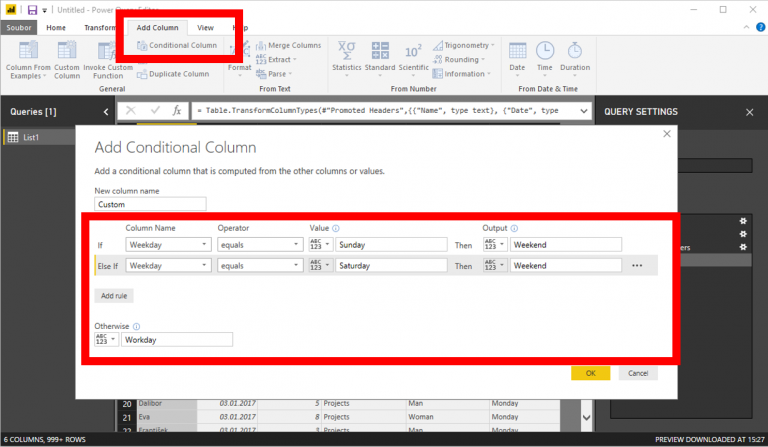This screenshot has height=447, width=768.
Task: Cancel the formula bar edit with the X icon
Action: click(x=131, y=111)
